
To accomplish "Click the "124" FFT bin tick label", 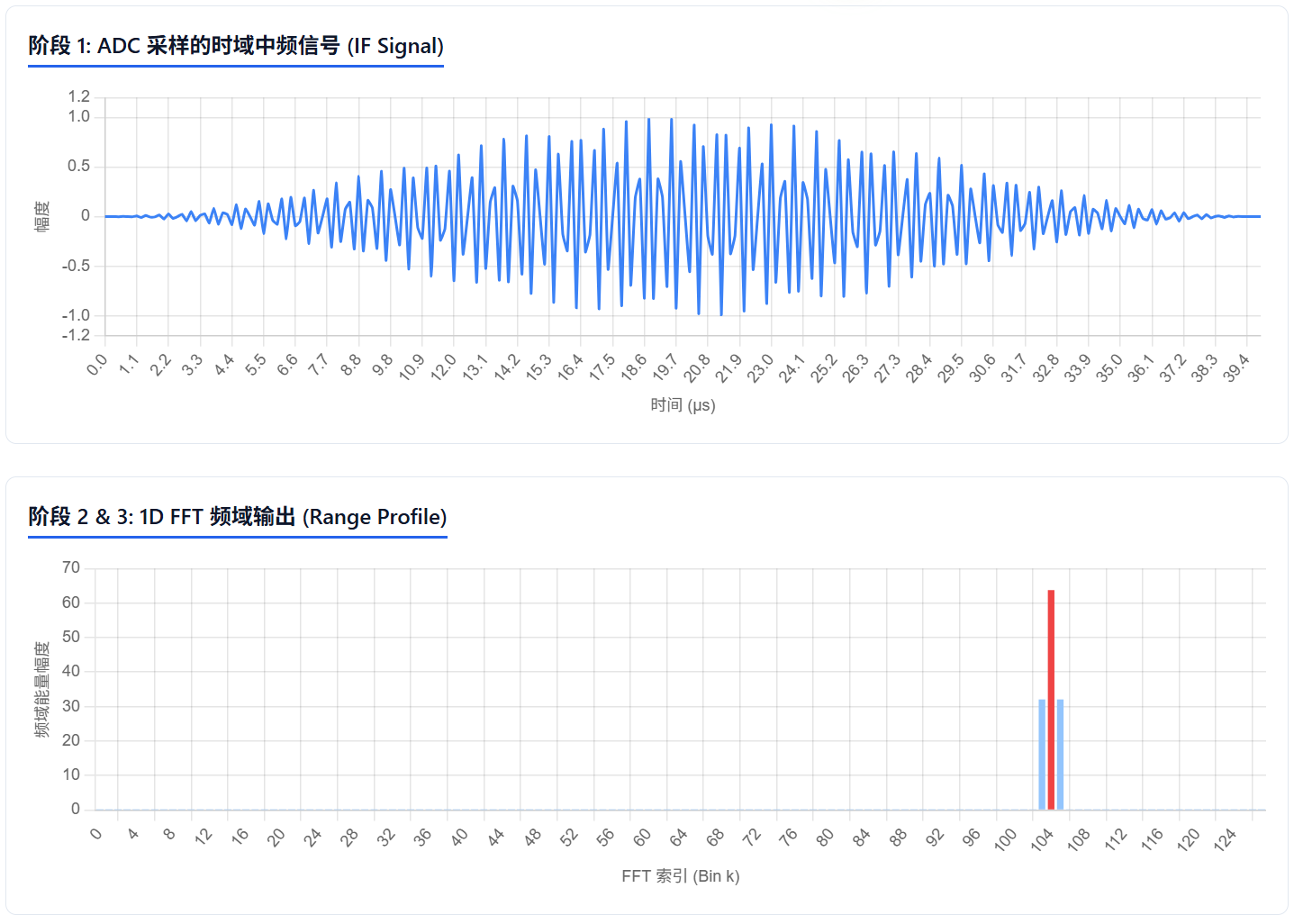I will tap(1225, 838).
